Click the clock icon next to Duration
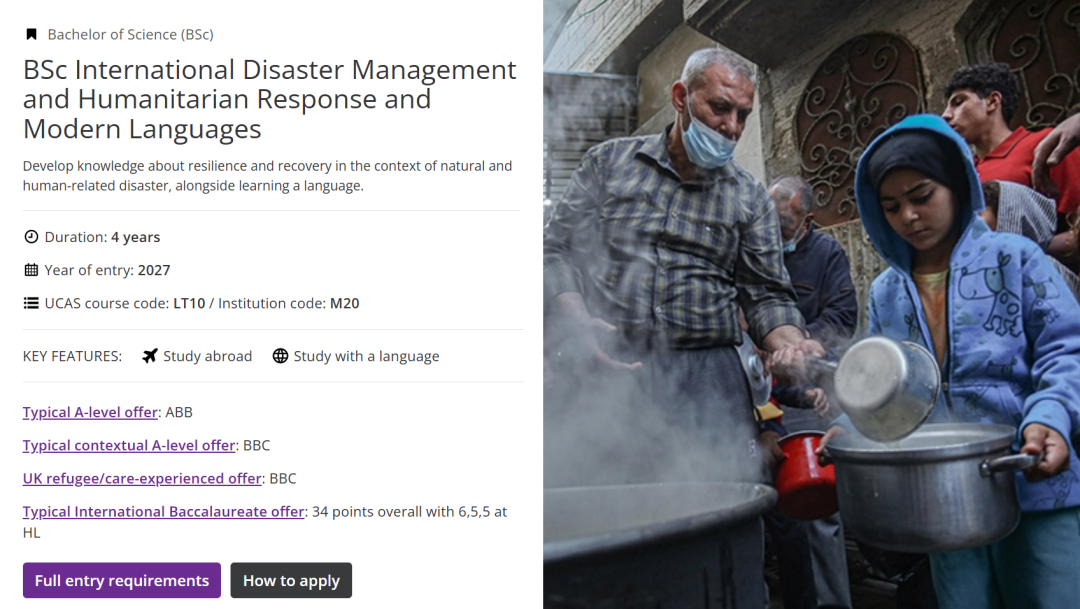The width and height of the screenshot is (1080, 609). pyautogui.click(x=31, y=237)
